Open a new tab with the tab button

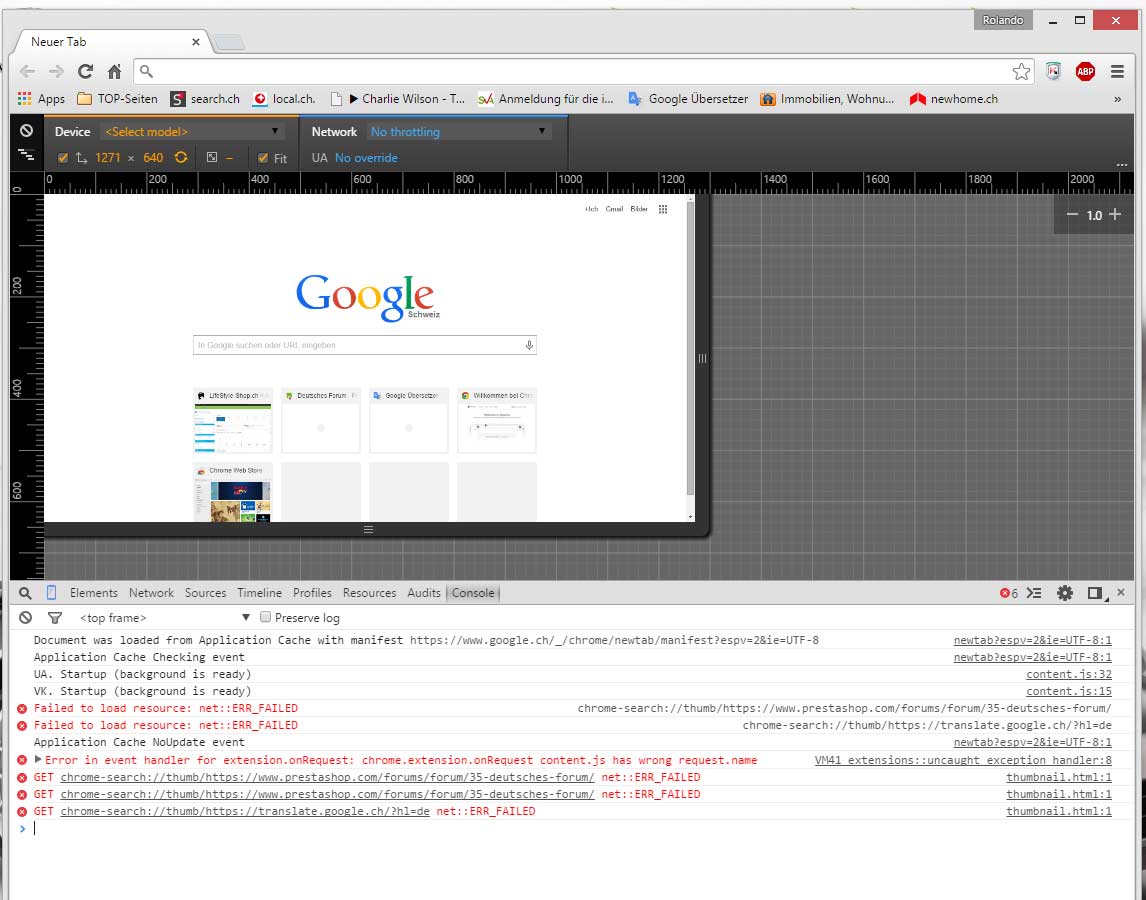pyautogui.click(x=229, y=42)
